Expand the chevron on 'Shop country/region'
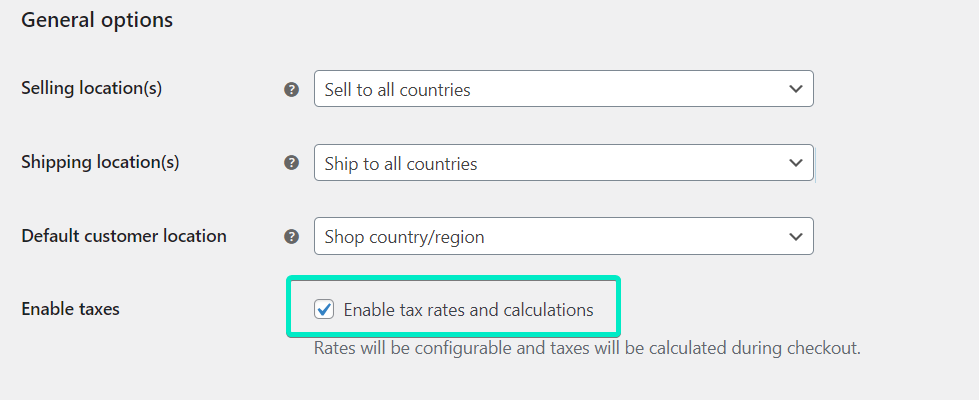This screenshot has height=400, width=979. [795, 237]
